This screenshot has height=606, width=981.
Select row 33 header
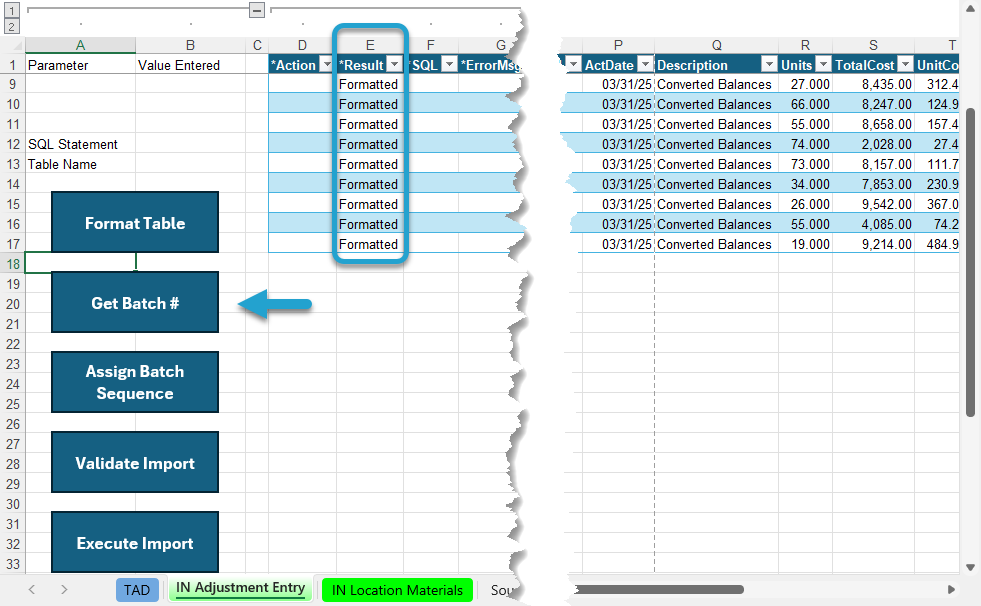[x=13, y=563]
